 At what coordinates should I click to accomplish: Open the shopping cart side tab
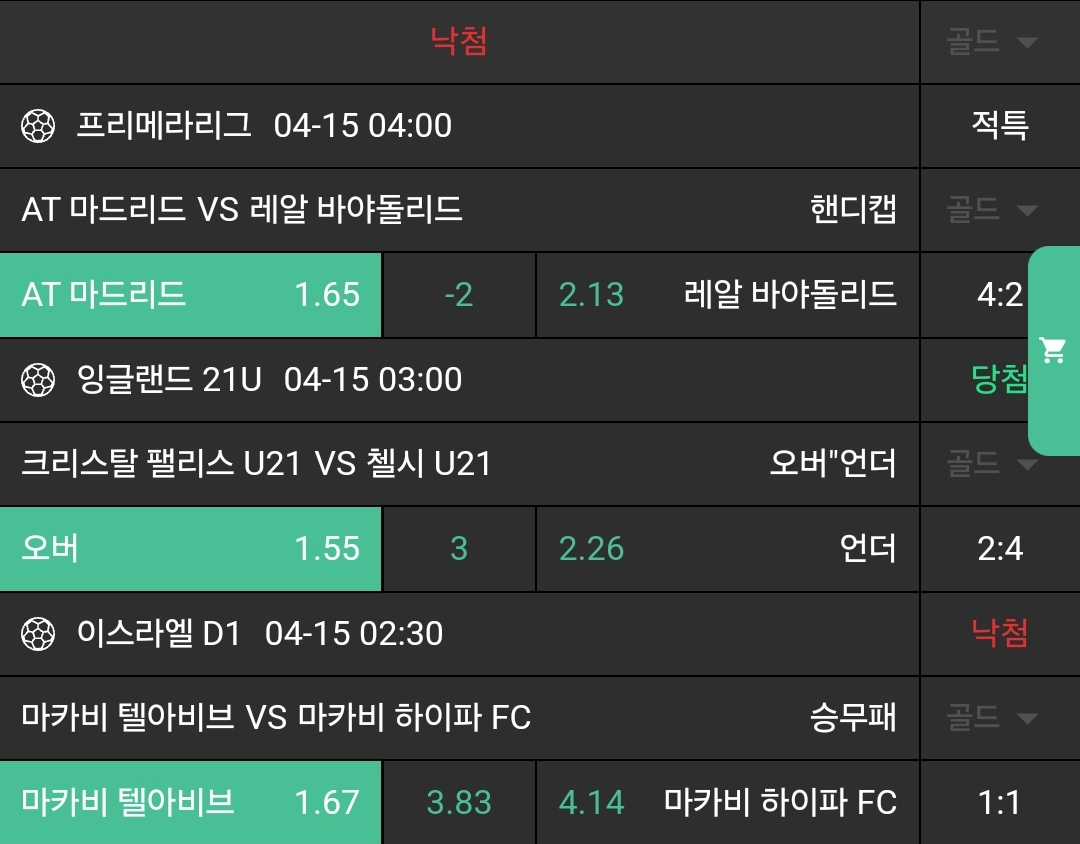tap(1053, 350)
